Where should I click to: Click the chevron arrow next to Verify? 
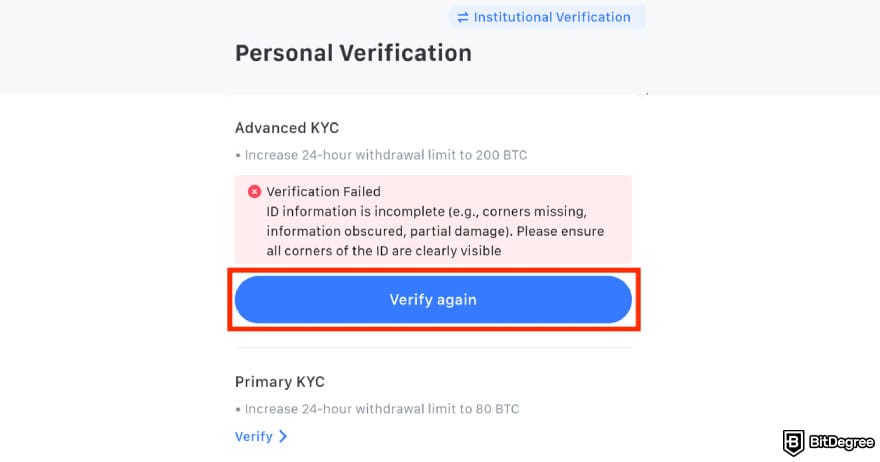pyautogui.click(x=283, y=436)
